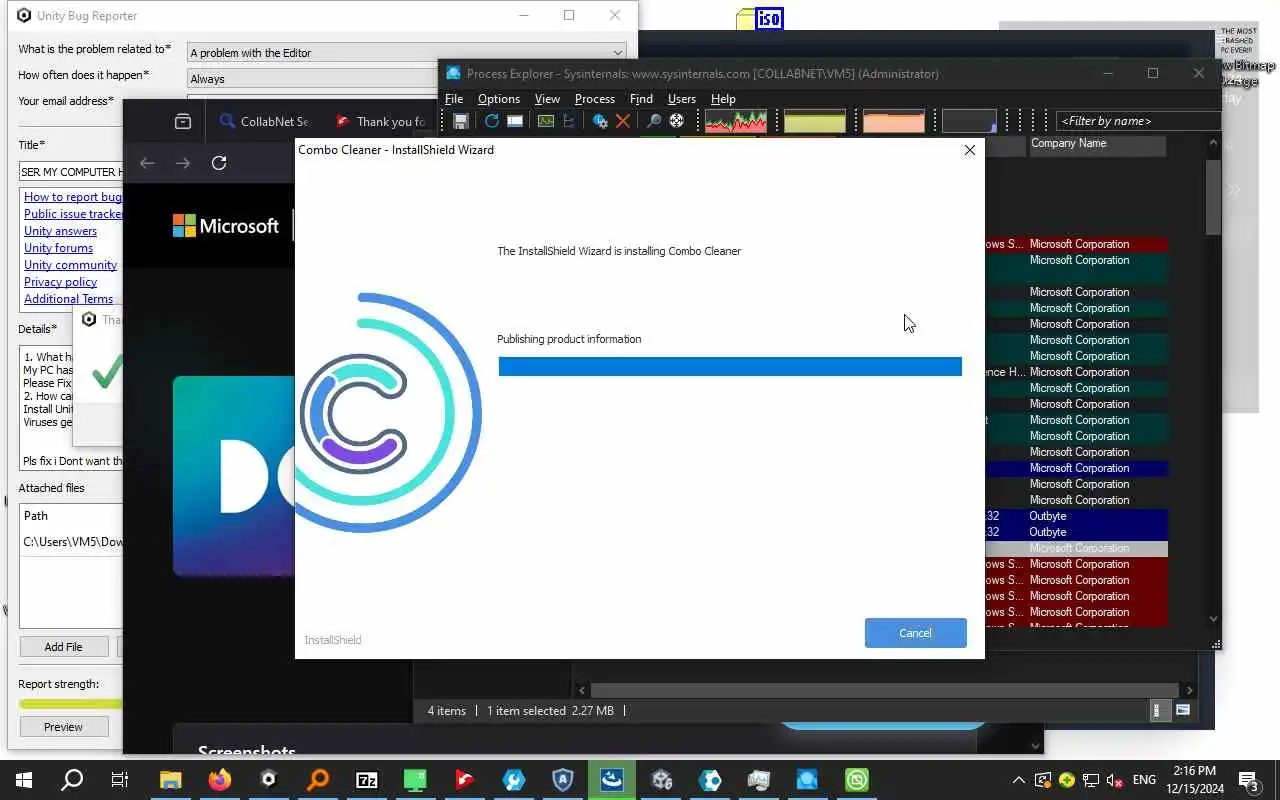Open Task View on the taskbar
Viewport: 1280px width, 800px height.
[120, 780]
